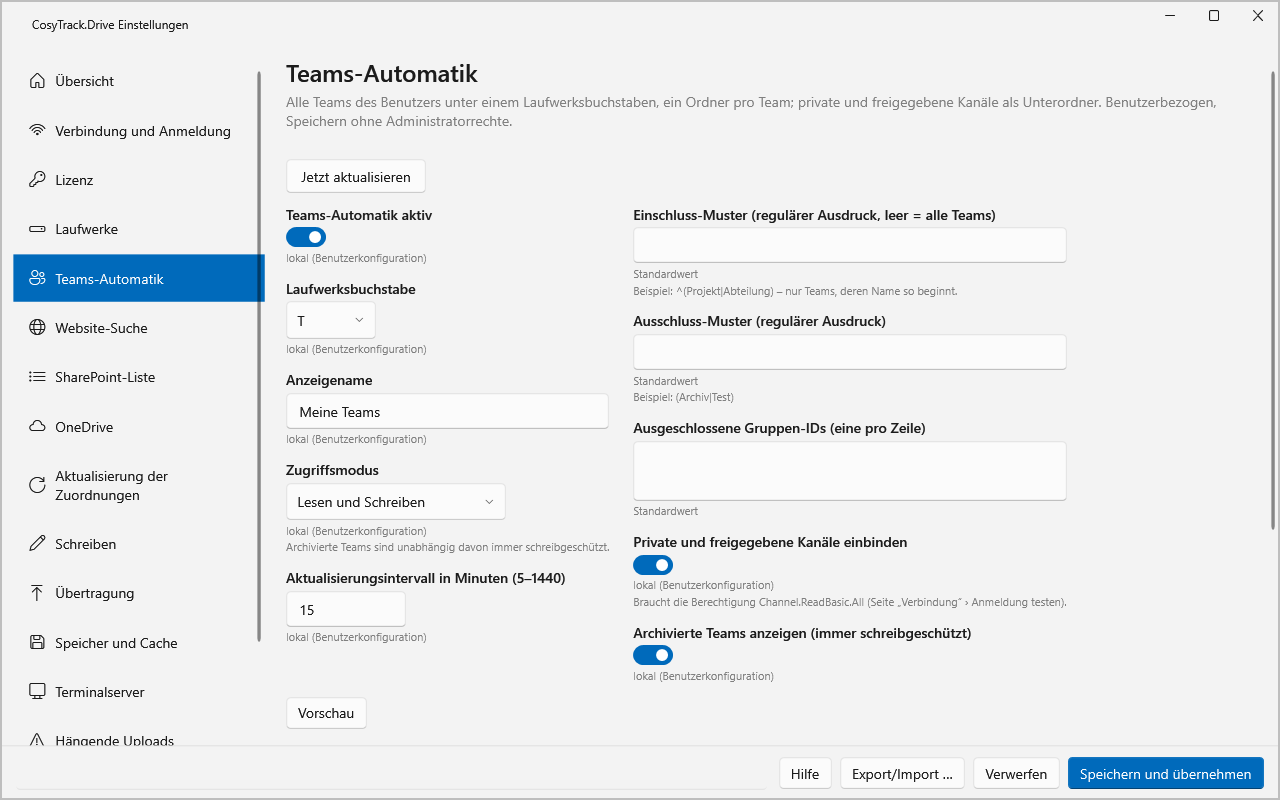Click the Übersicht home icon
The height and width of the screenshot is (800, 1280).
(x=37, y=81)
